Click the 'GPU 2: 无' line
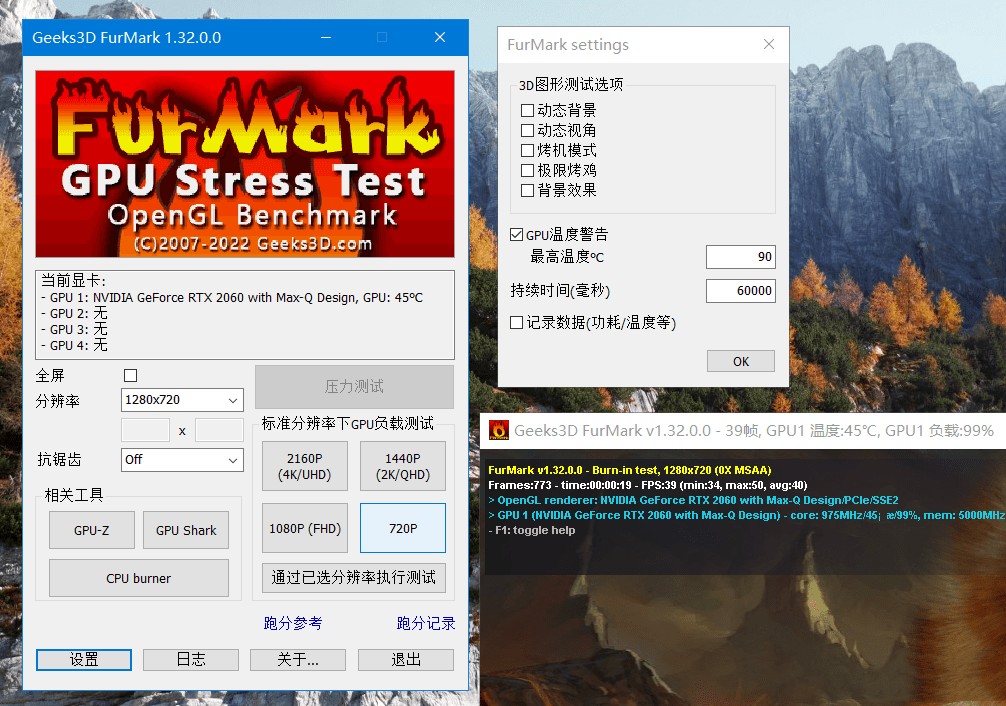1006x706 pixels. pyautogui.click(x=74, y=313)
